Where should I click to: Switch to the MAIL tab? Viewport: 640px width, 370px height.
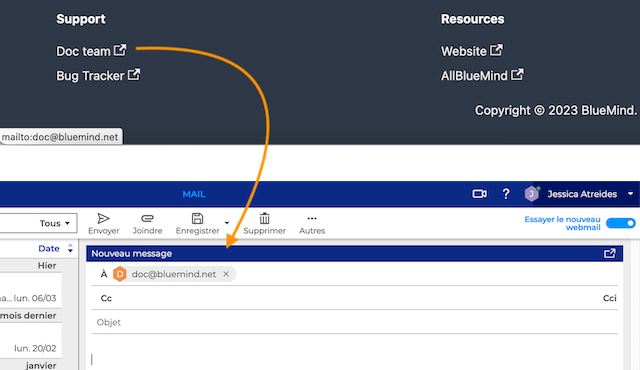pyautogui.click(x=194, y=194)
